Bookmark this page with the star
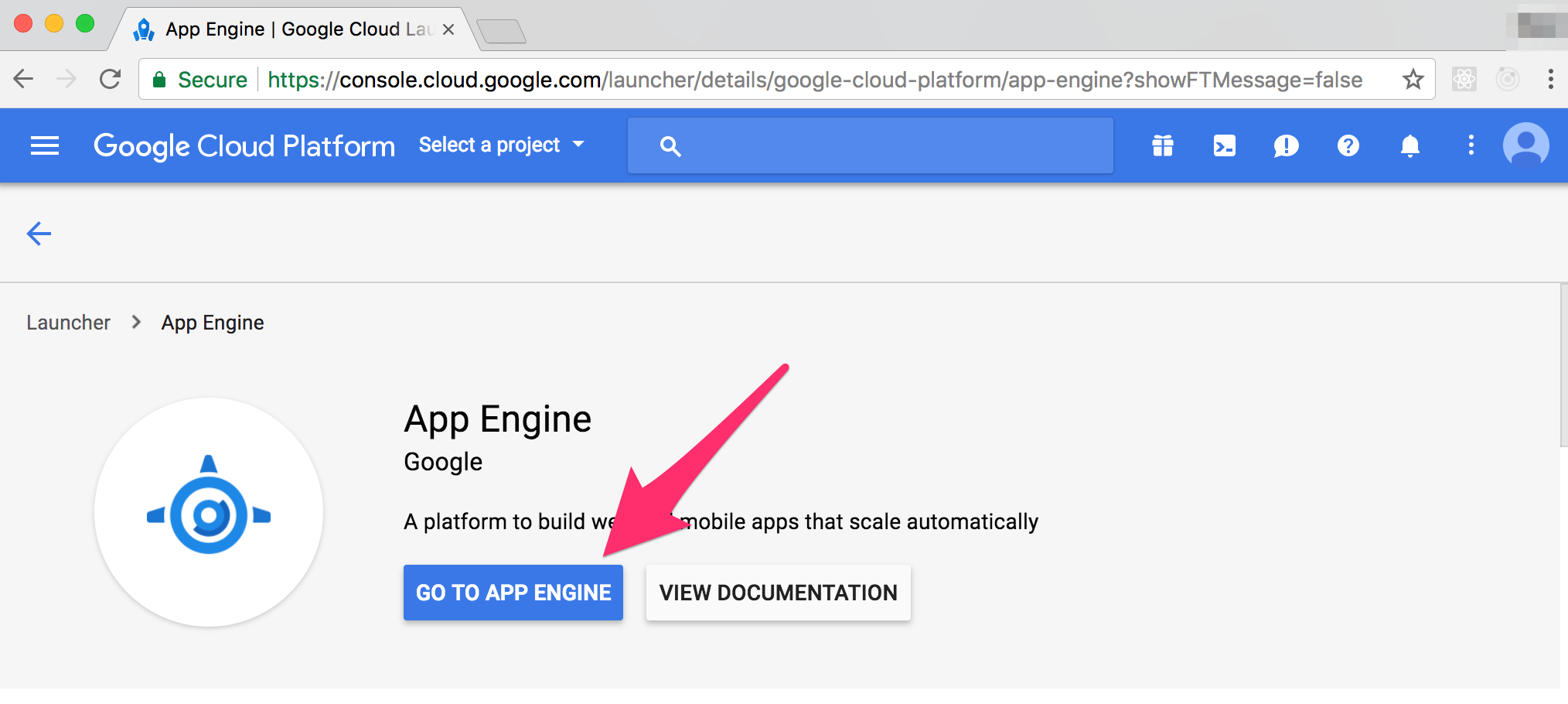 click(1413, 79)
